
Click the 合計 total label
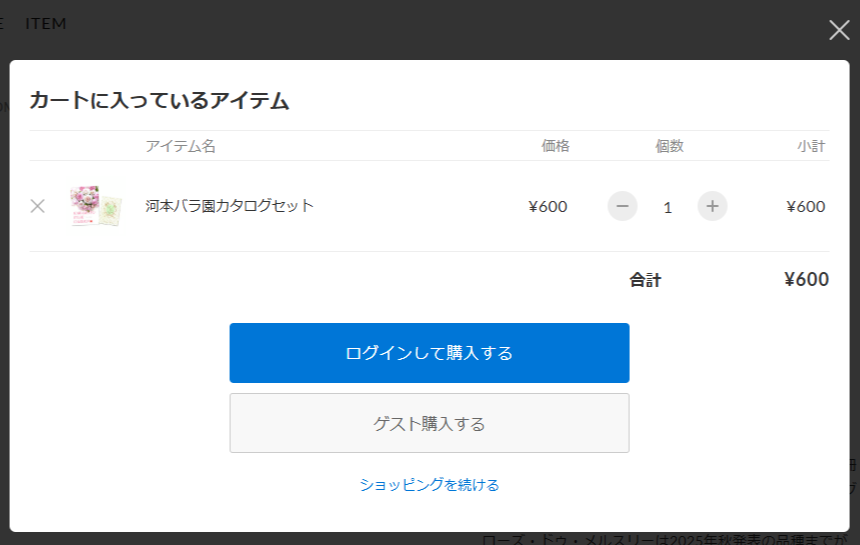click(645, 280)
